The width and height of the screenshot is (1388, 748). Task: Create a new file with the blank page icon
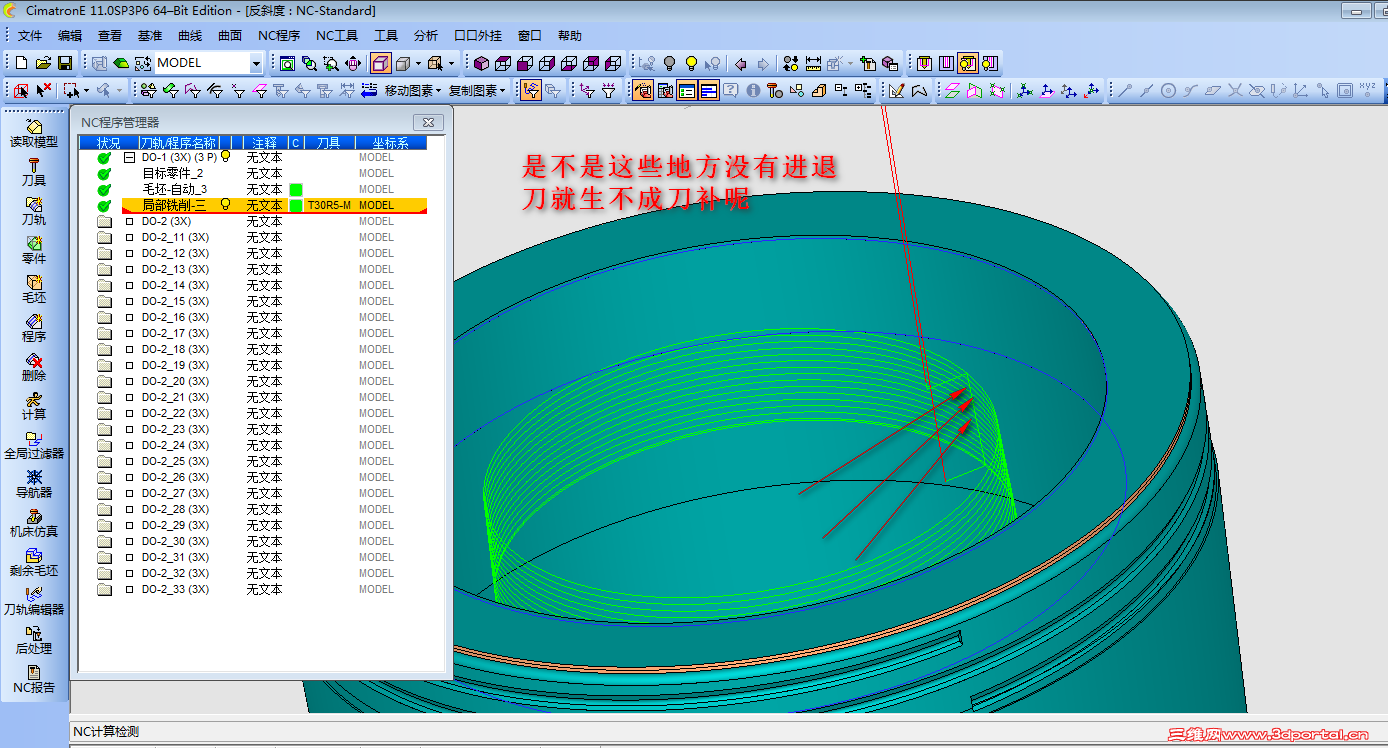pyautogui.click(x=22, y=63)
